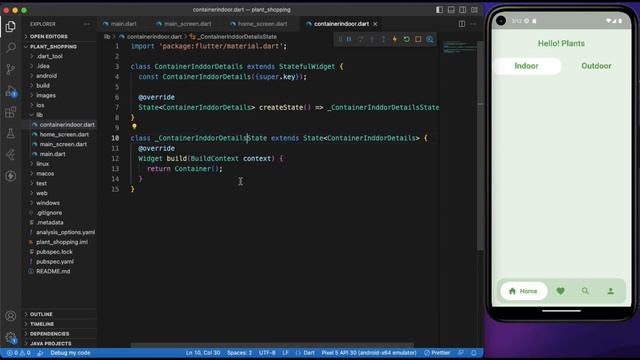
Task: Trigger Flutter hot reload lightning icon
Action: tap(395, 39)
